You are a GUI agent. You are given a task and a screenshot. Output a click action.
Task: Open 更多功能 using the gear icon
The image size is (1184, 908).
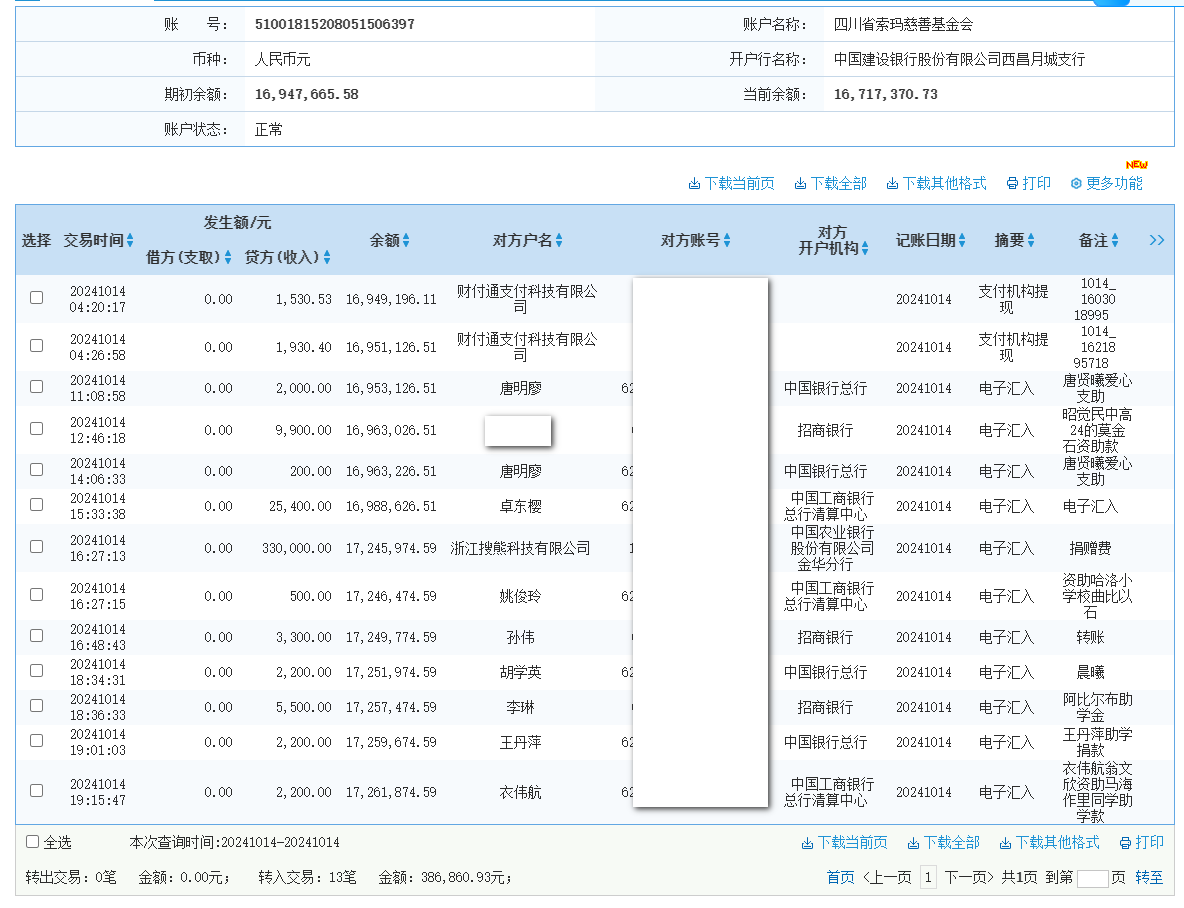[x=1075, y=183]
